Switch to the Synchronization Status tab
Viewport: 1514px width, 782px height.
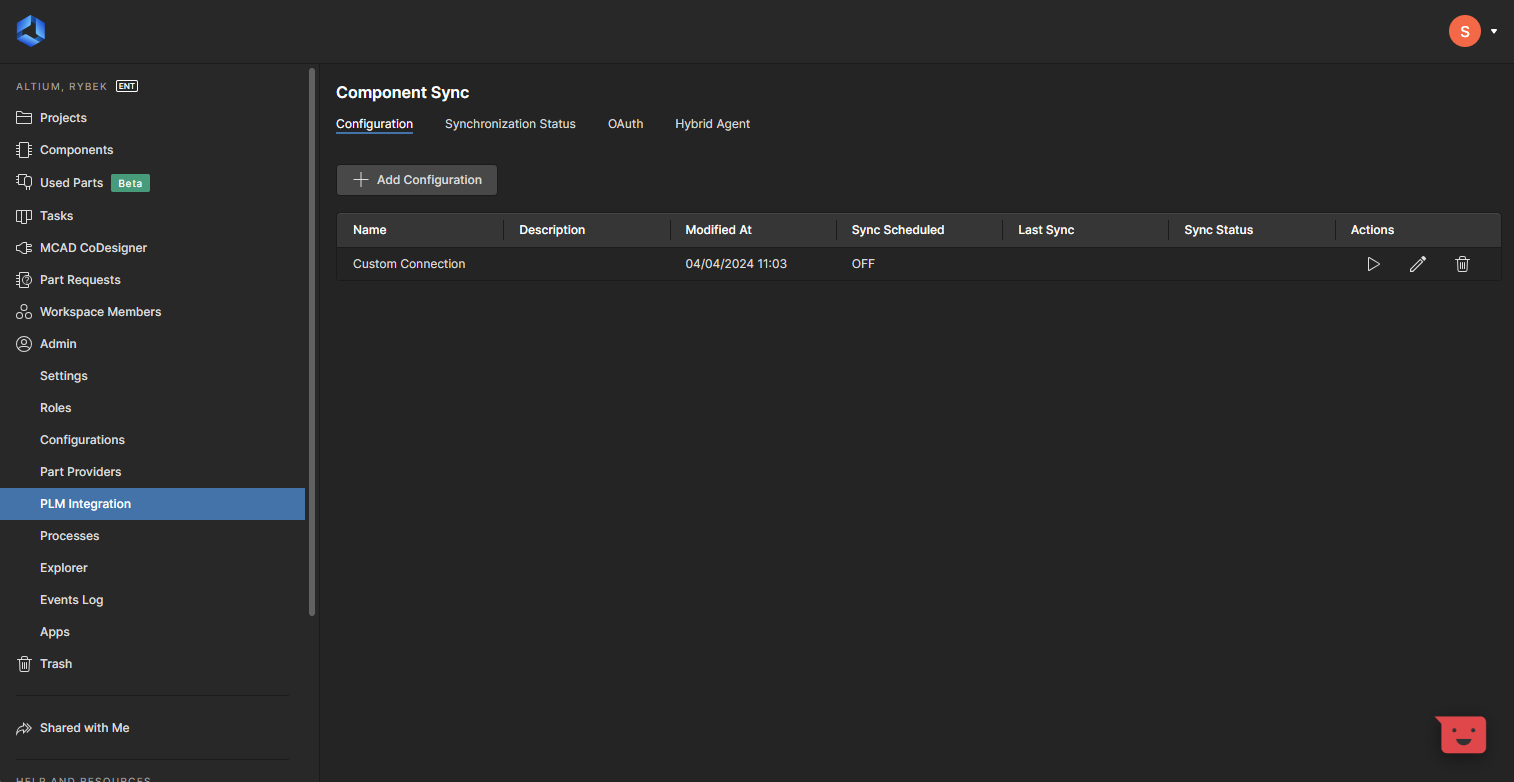point(510,124)
